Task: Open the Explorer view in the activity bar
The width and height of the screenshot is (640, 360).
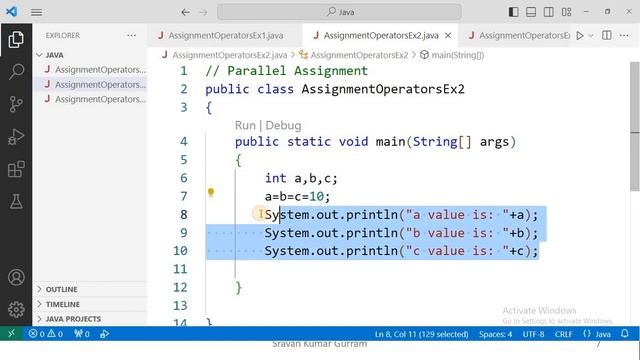Action: click(x=16, y=40)
